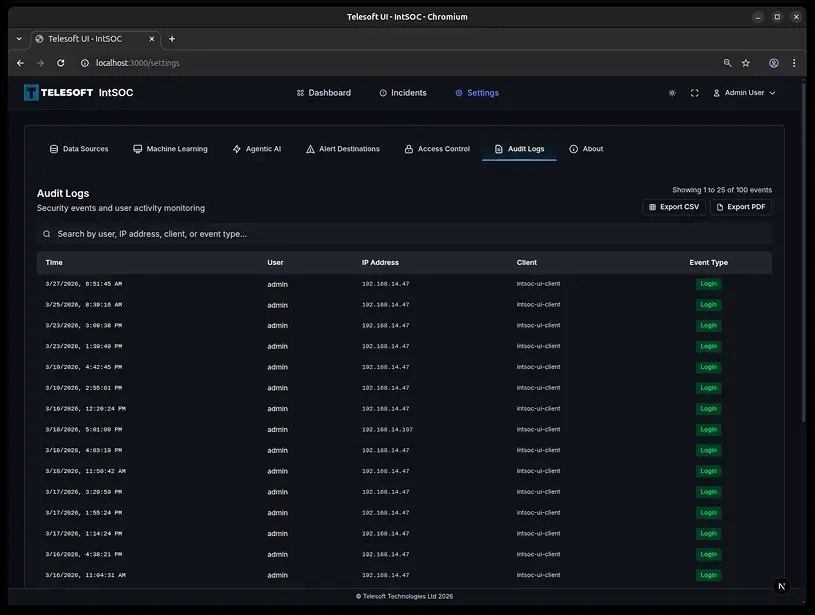Screen dimensions: 815x615
Task: Open the Chromium profile icon
Action: pos(774,63)
